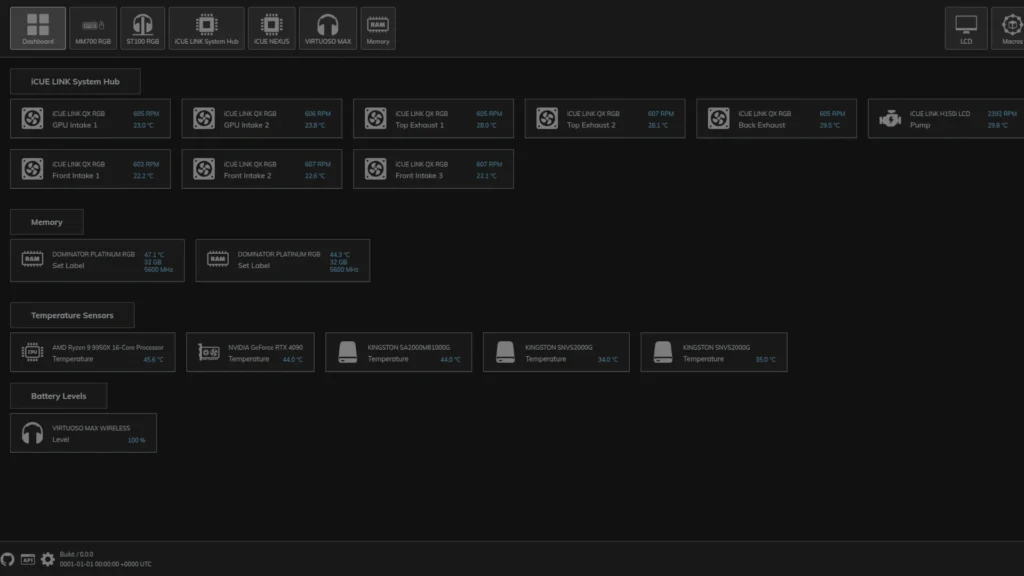Viewport: 1024px width, 576px height.
Task: Select the AMD Ryzen 9 9950X temperature card
Action: (x=92, y=352)
